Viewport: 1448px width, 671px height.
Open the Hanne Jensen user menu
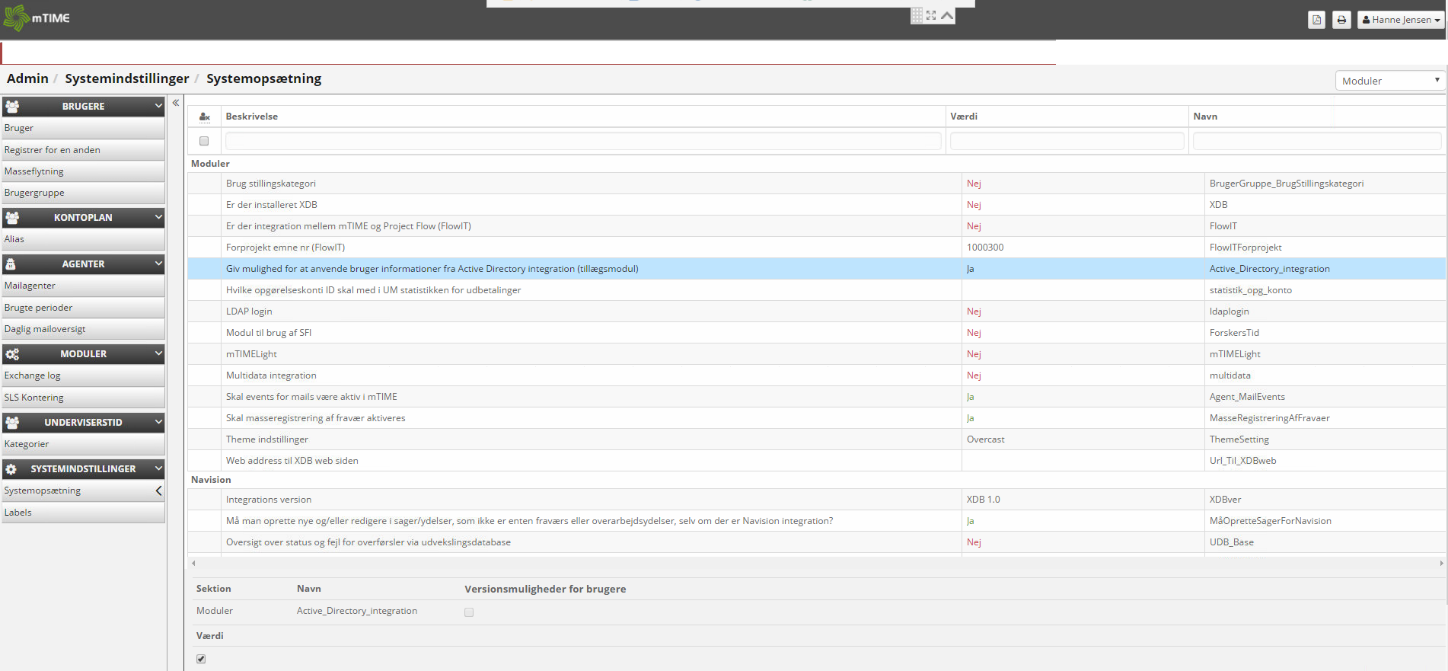(1399, 19)
